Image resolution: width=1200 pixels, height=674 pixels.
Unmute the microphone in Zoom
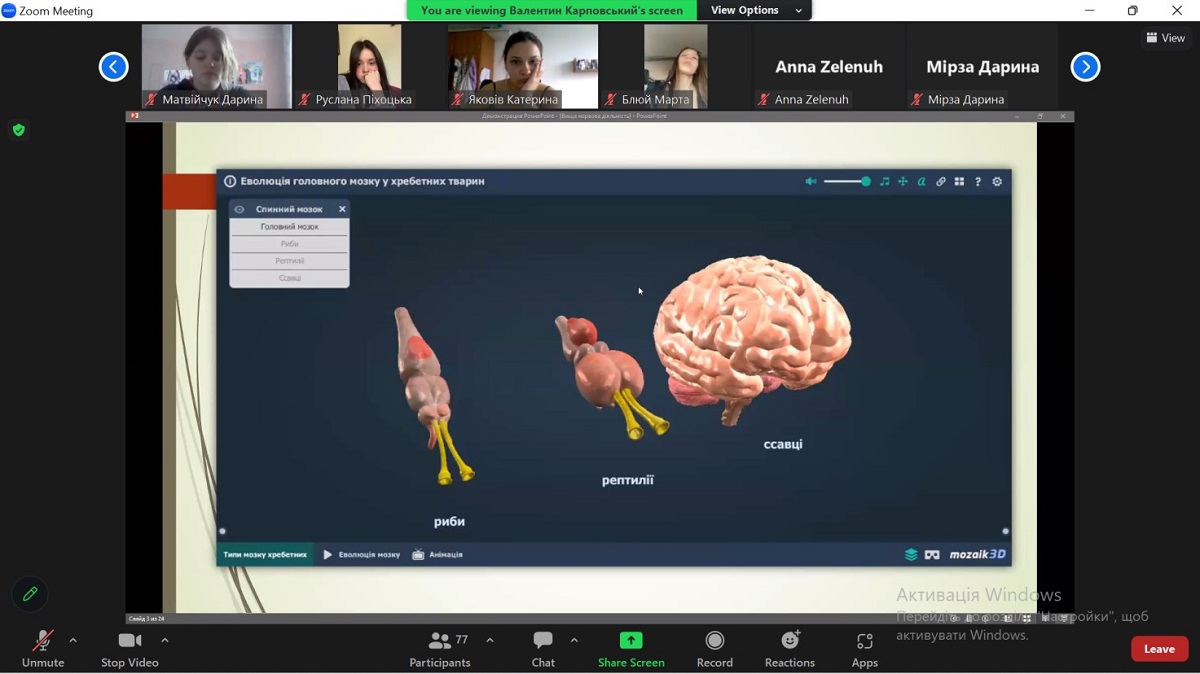coord(43,649)
